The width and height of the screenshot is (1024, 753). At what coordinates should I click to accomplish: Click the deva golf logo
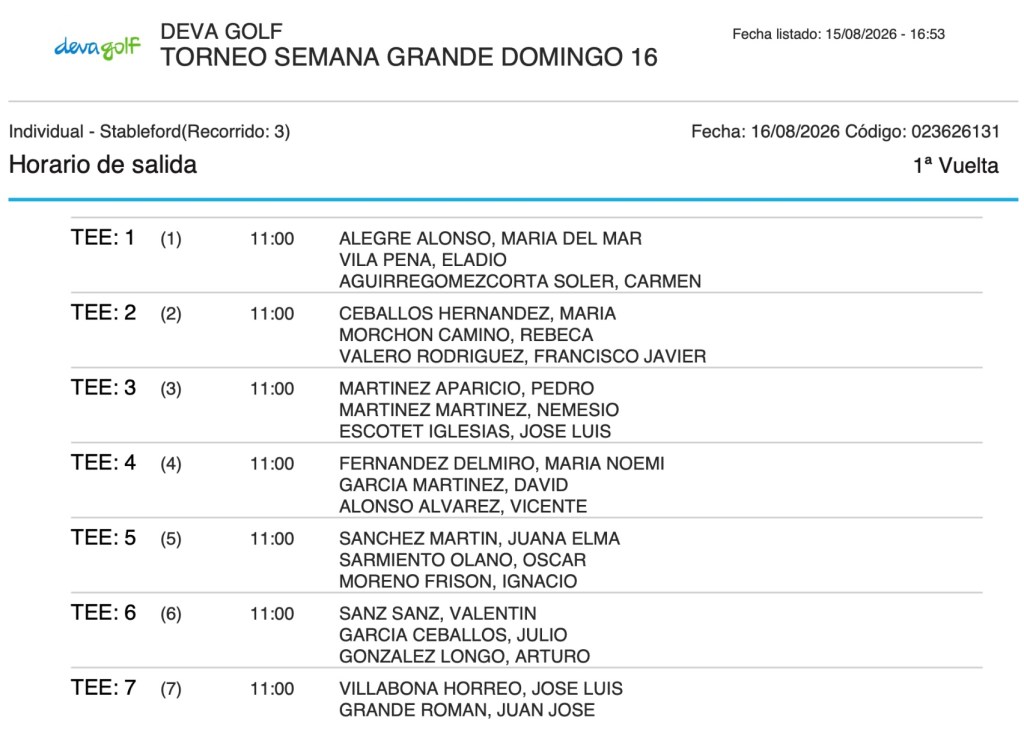[x=97, y=48]
